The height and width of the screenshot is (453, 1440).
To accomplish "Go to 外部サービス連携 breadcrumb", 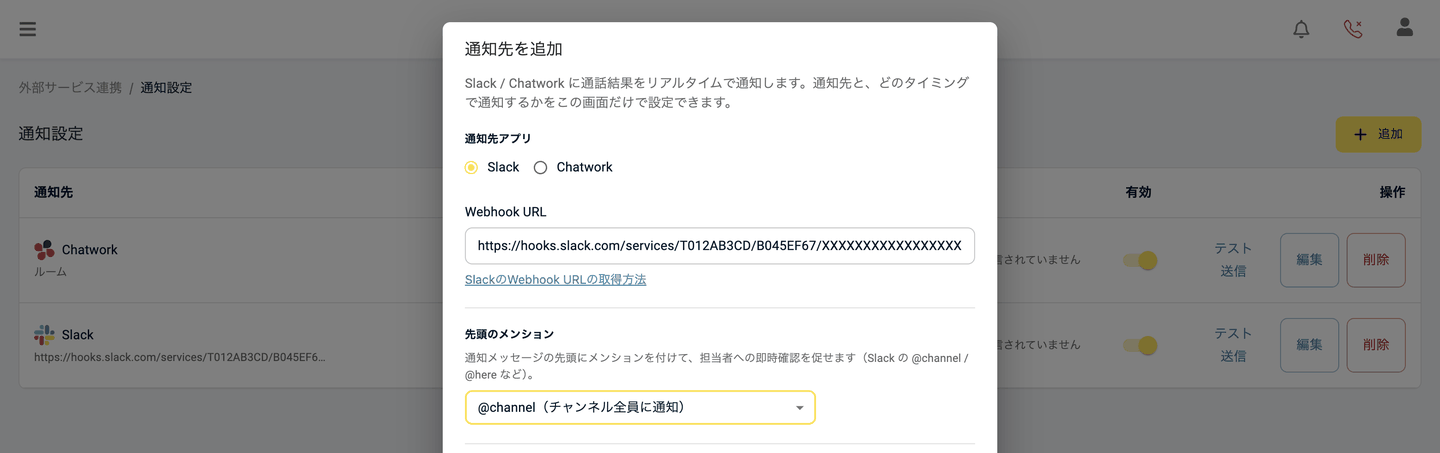I will [68, 88].
